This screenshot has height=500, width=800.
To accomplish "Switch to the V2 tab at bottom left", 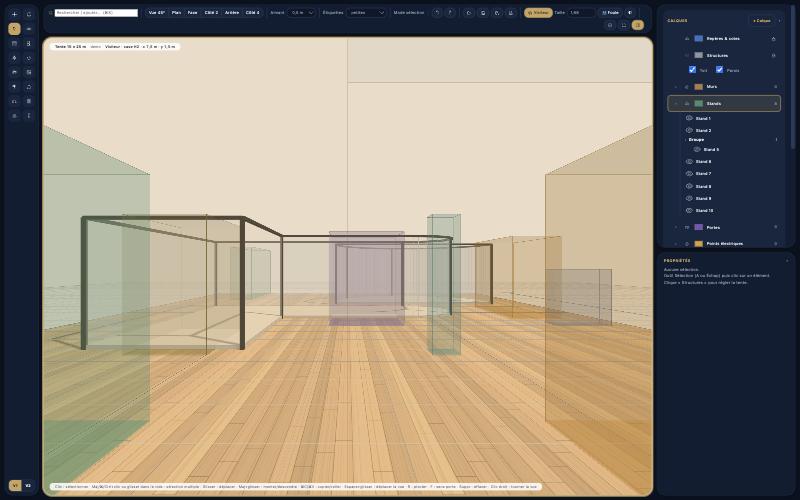I will pos(28,485).
